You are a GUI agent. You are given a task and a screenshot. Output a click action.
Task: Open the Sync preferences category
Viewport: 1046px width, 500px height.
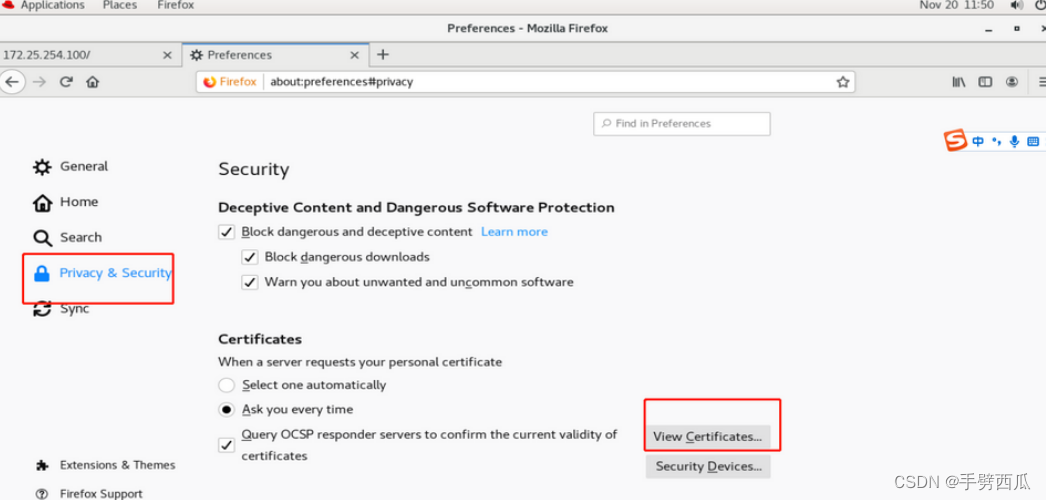61,309
